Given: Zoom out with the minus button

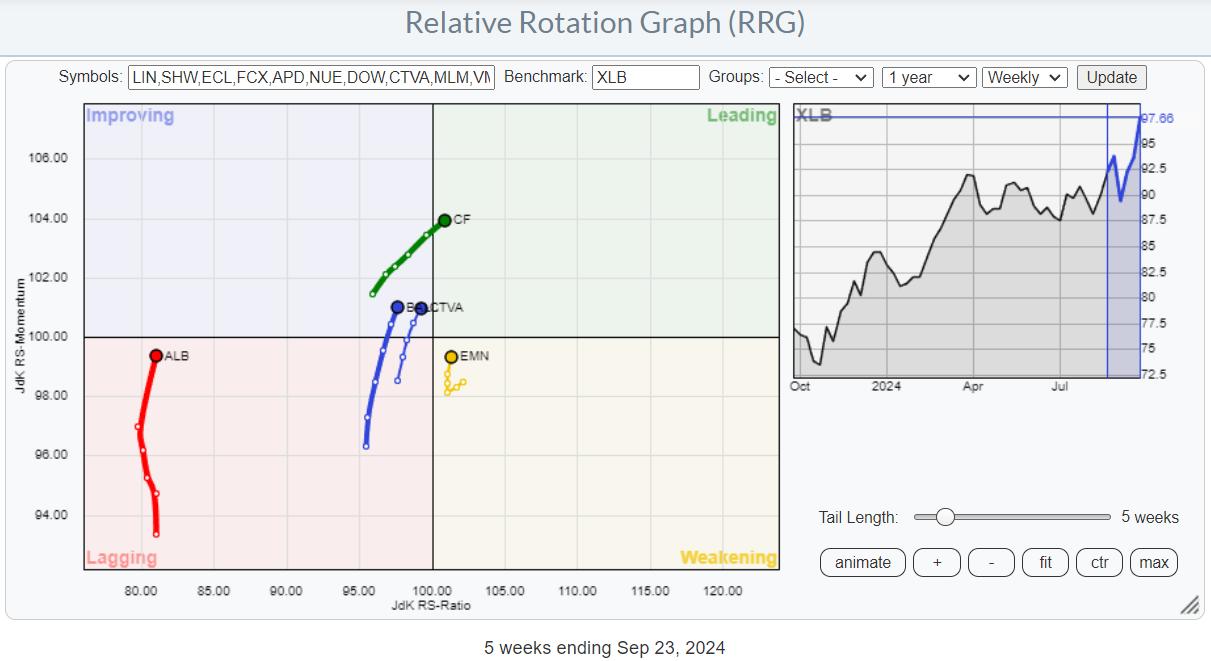Looking at the screenshot, I should click(x=991, y=563).
